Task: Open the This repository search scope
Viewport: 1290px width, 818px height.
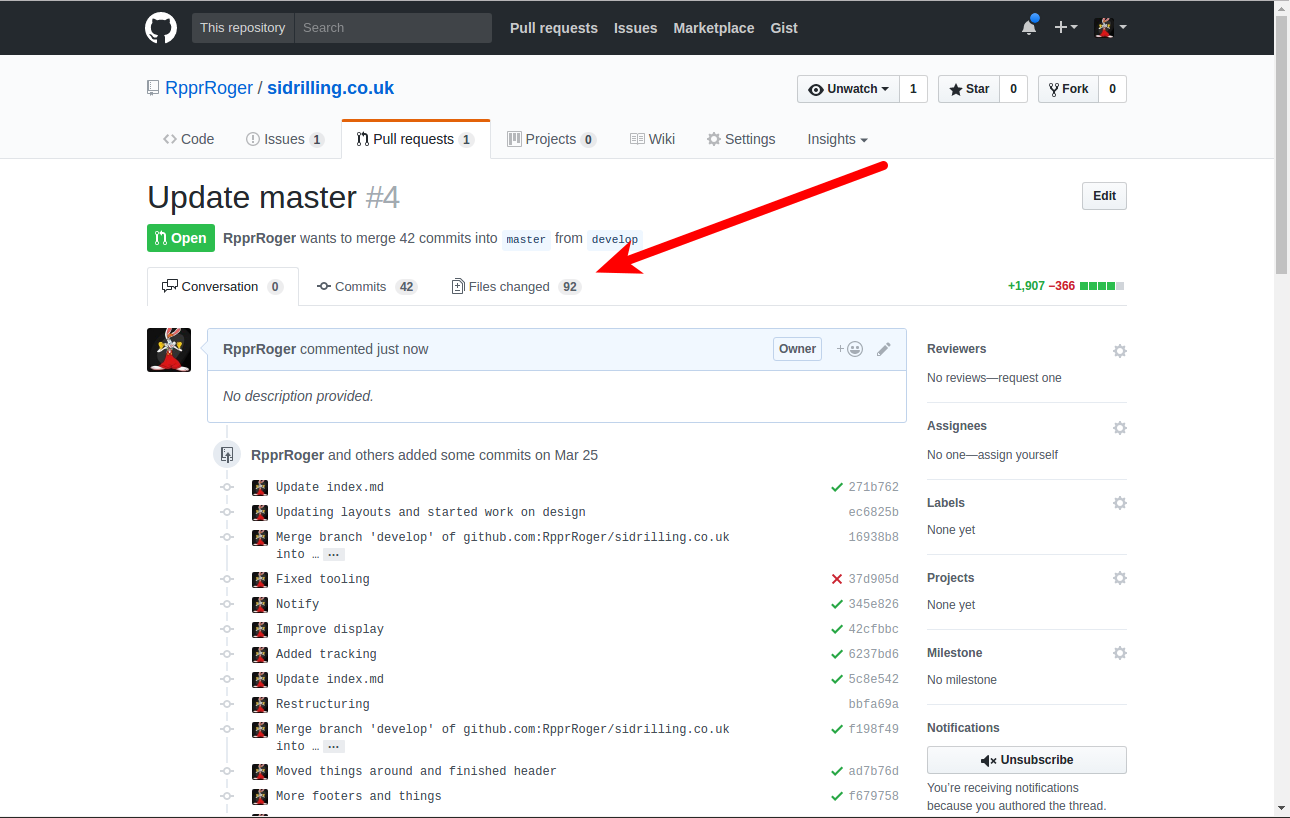Action: 243,28
